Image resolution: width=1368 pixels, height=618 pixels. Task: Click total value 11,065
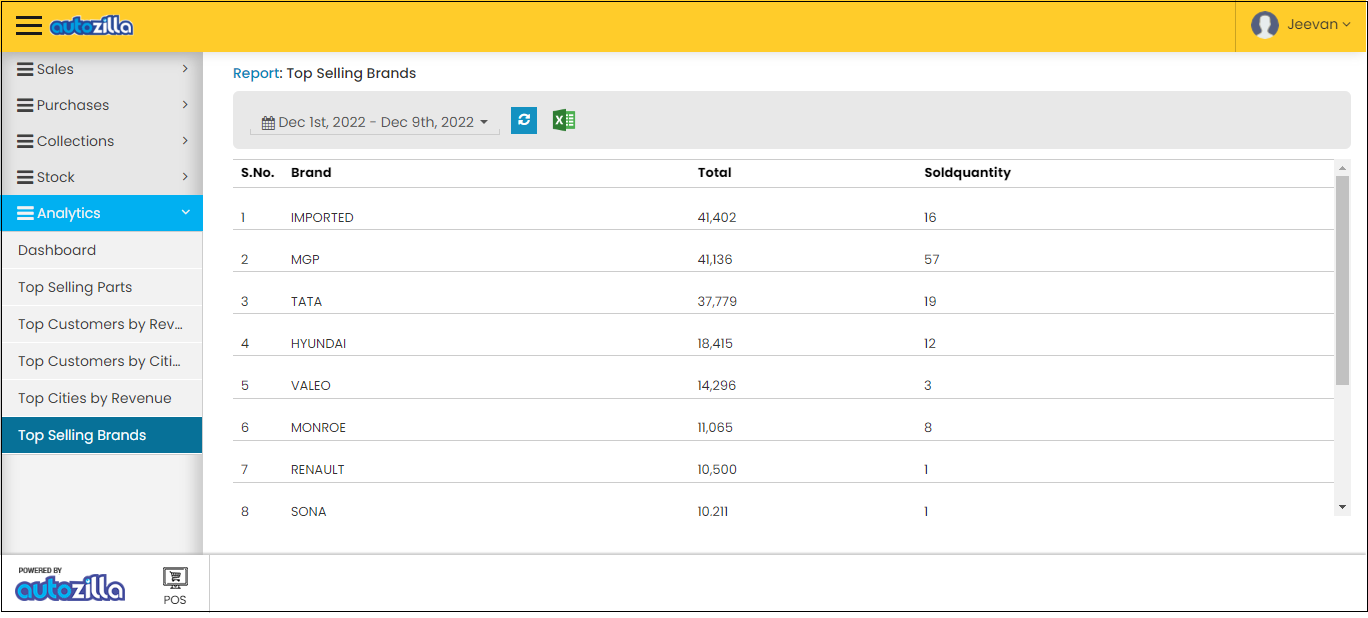pyautogui.click(x=715, y=427)
